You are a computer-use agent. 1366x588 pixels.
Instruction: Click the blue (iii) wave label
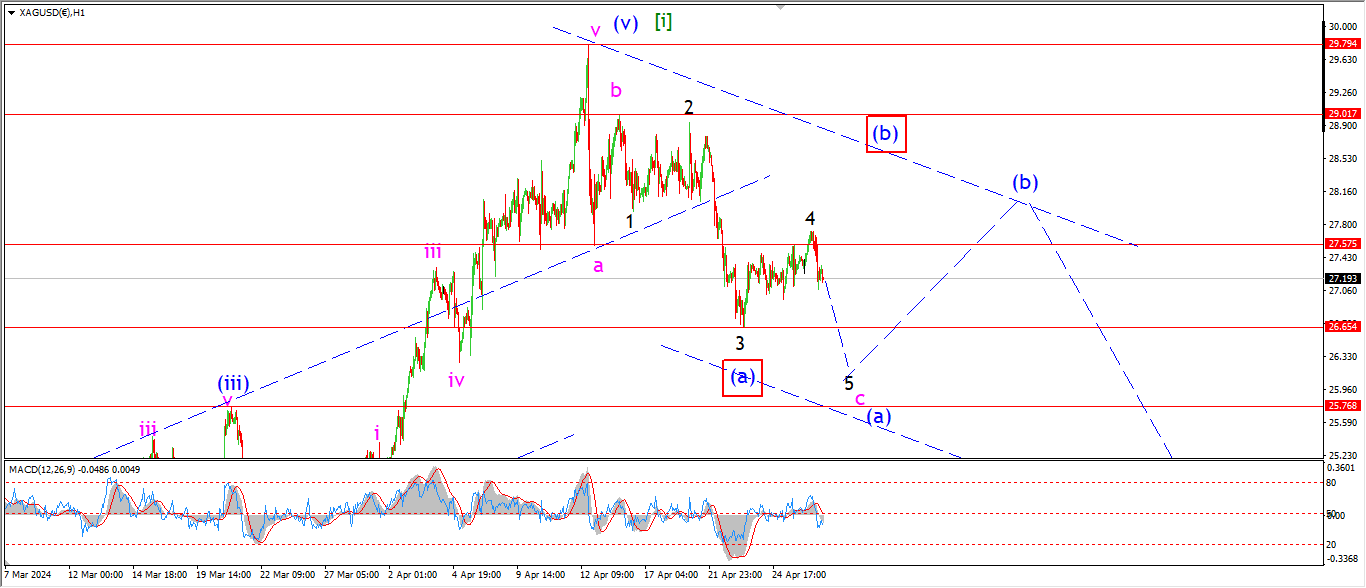pyautogui.click(x=233, y=382)
